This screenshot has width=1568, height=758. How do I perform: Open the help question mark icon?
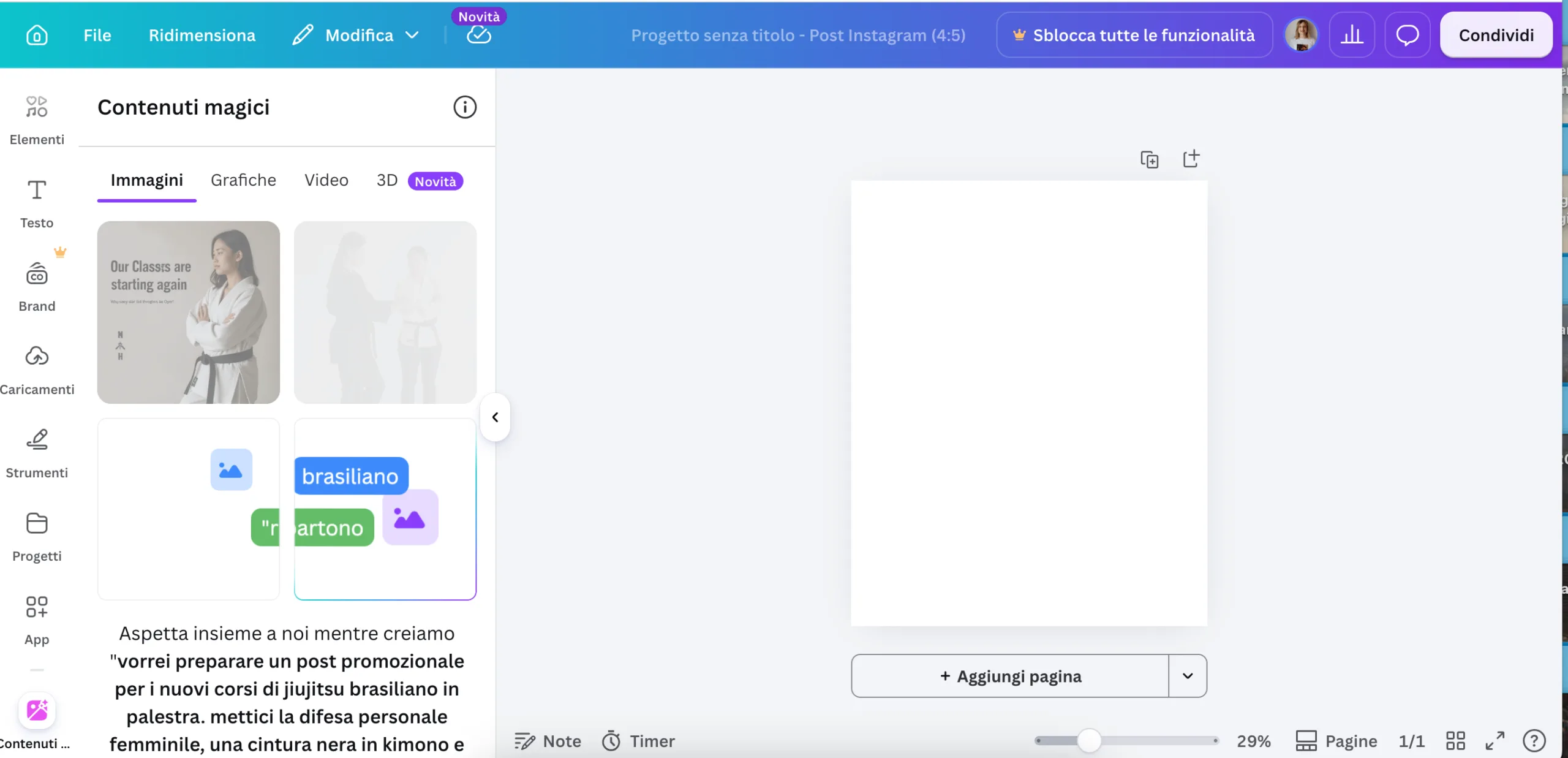[1534, 741]
